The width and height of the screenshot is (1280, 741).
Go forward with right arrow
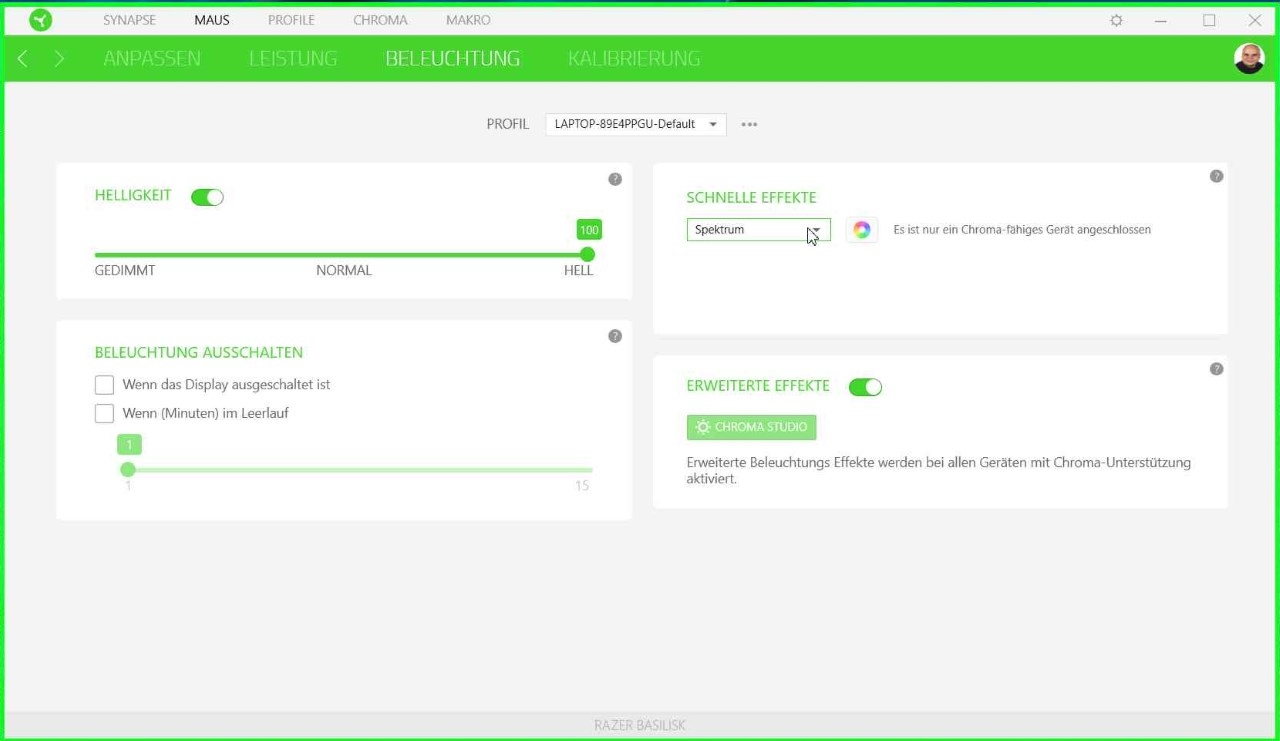point(59,59)
